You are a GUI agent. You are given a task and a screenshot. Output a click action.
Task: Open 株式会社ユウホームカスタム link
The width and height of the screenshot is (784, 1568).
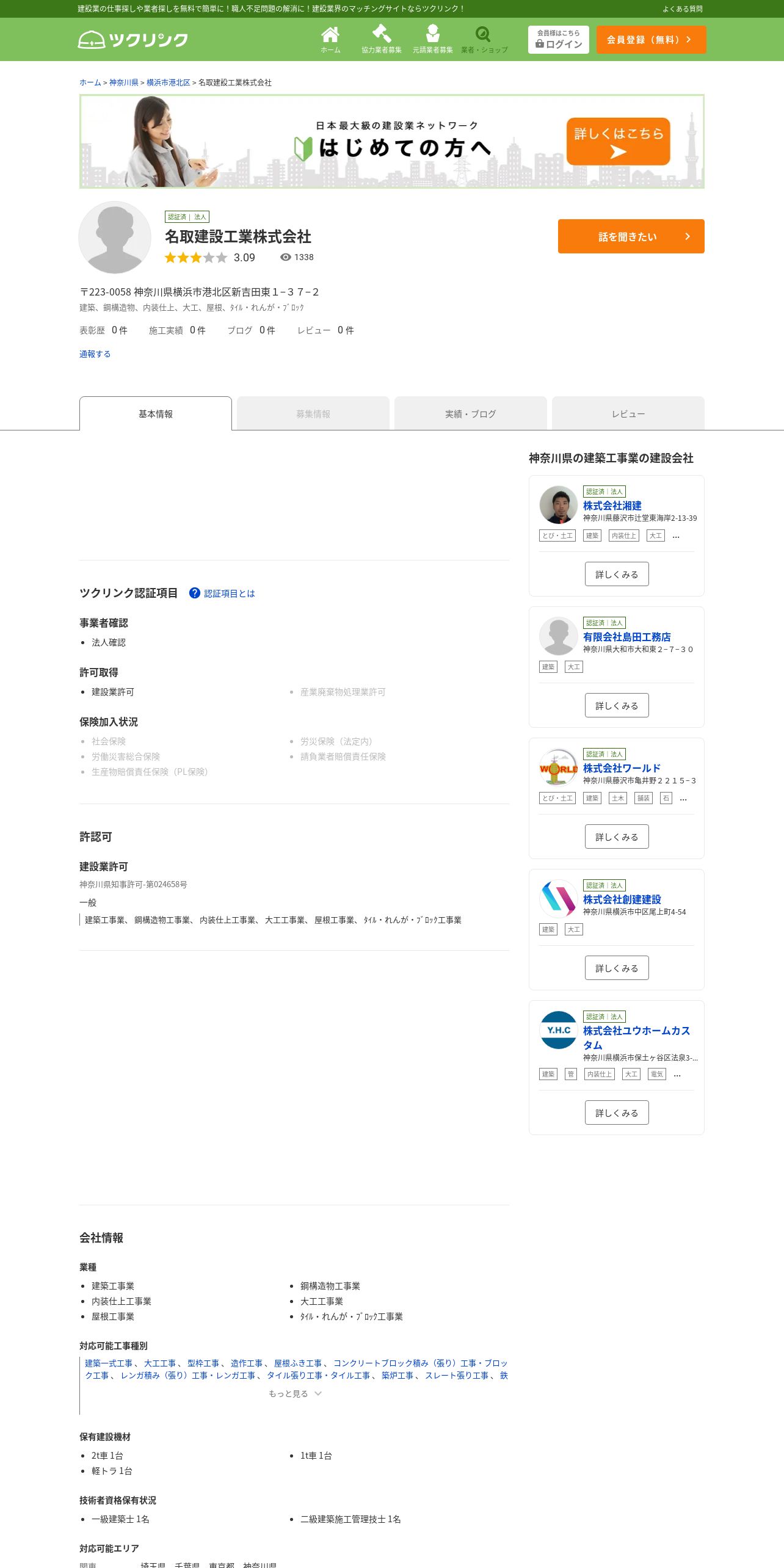pyautogui.click(x=637, y=1037)
